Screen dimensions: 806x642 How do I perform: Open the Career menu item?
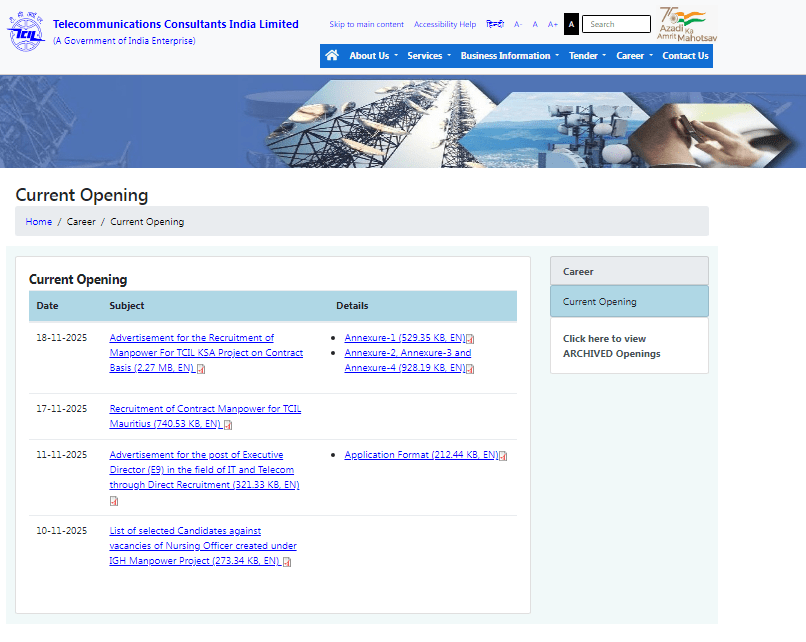[x=633, y=55]
